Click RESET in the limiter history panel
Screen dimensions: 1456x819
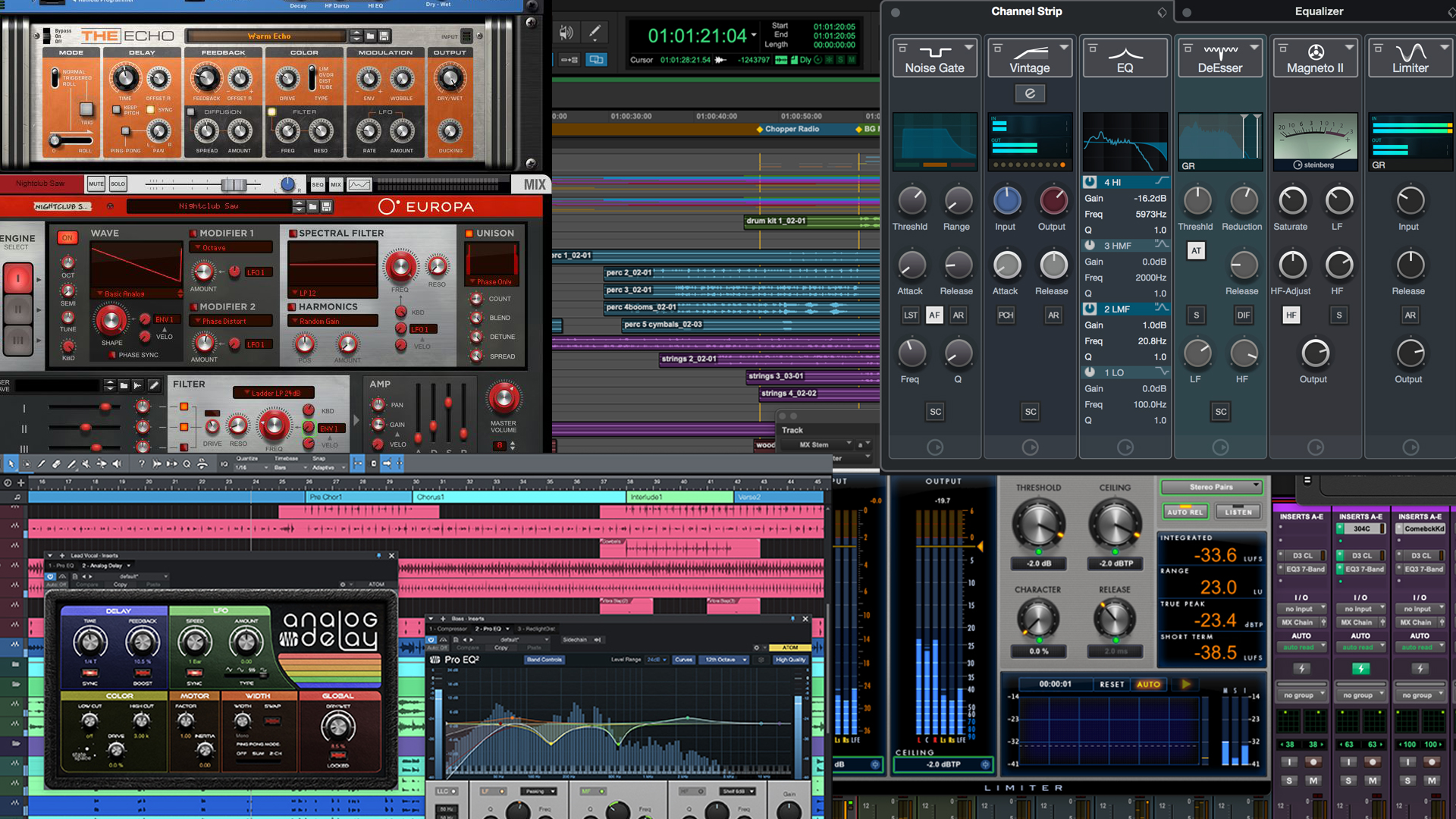(x=1112, y=684)
